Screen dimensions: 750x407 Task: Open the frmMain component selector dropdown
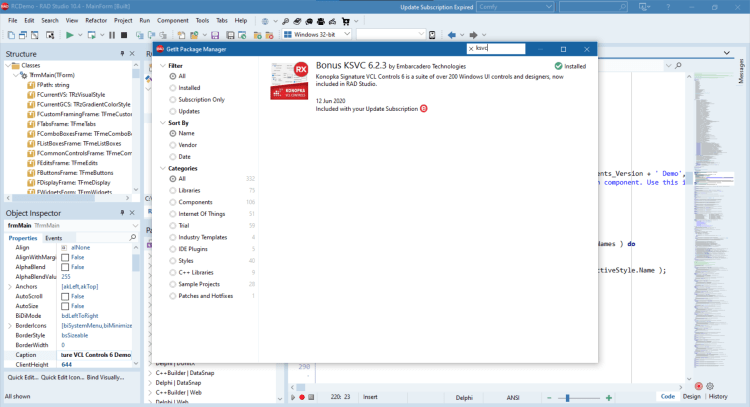(x=135, y=225)
